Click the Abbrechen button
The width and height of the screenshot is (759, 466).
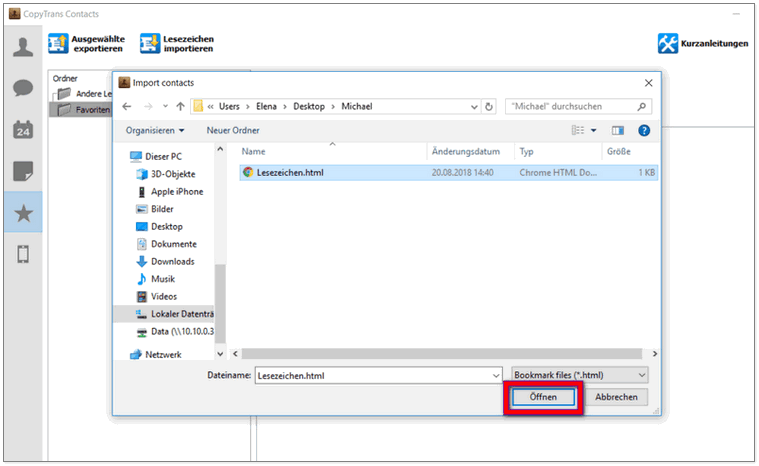coord(616,397)
